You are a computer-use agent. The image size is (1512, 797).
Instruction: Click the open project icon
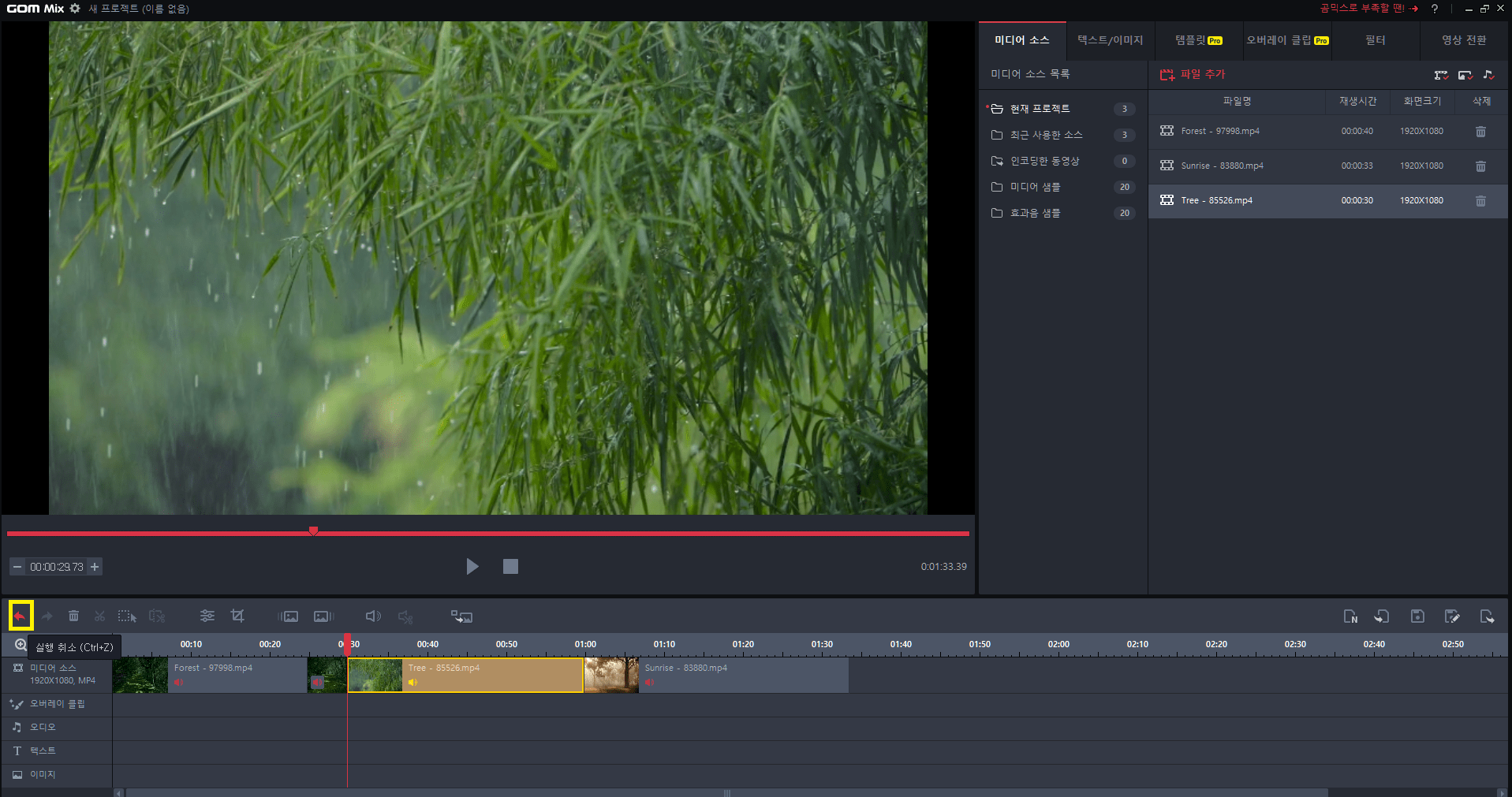[1382, 616]
